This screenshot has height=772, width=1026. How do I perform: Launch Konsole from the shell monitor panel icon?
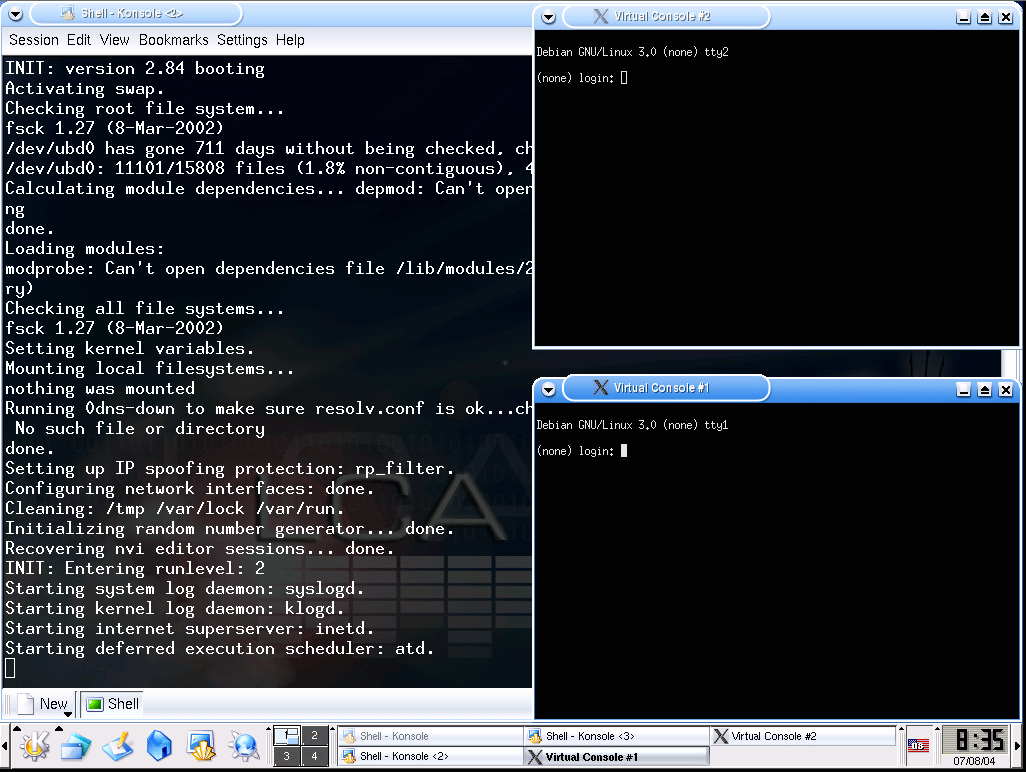pos(201,746)
